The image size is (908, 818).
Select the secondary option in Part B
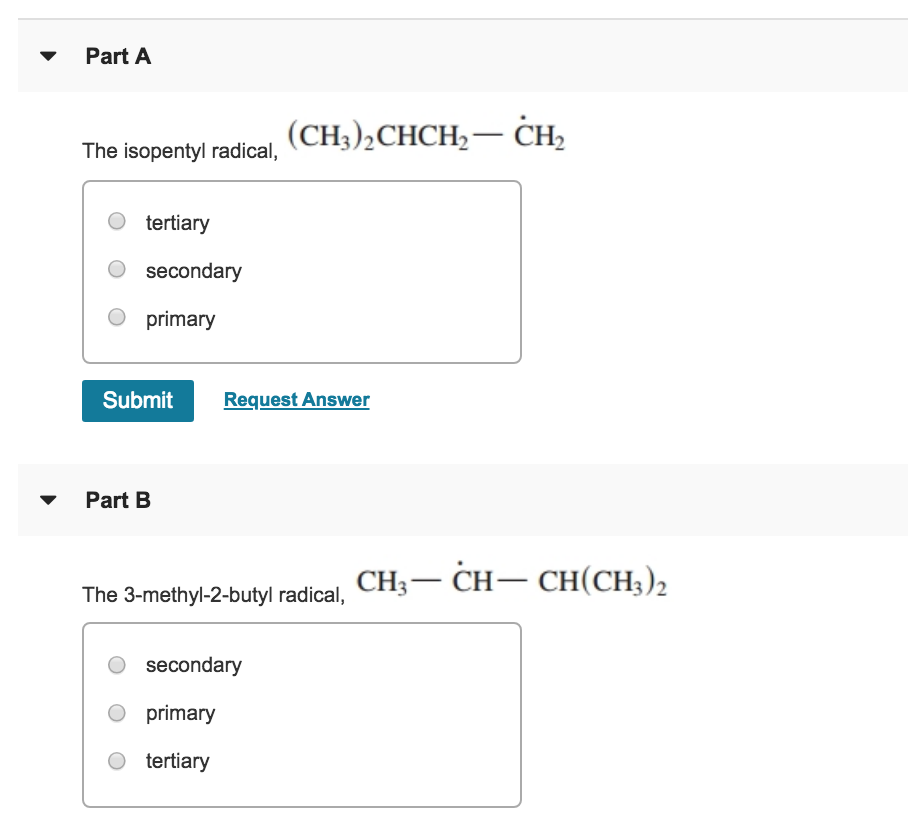pos(116,664)
